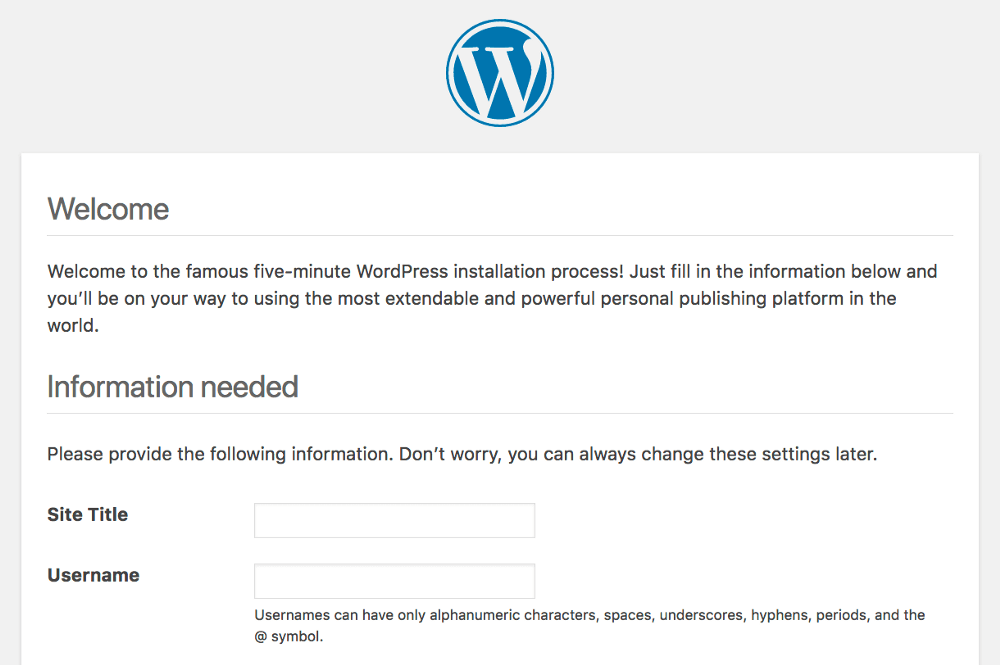Screen dimensions: 1000x665
Task: Click the Information needed heading
Action: coord(172,387)
